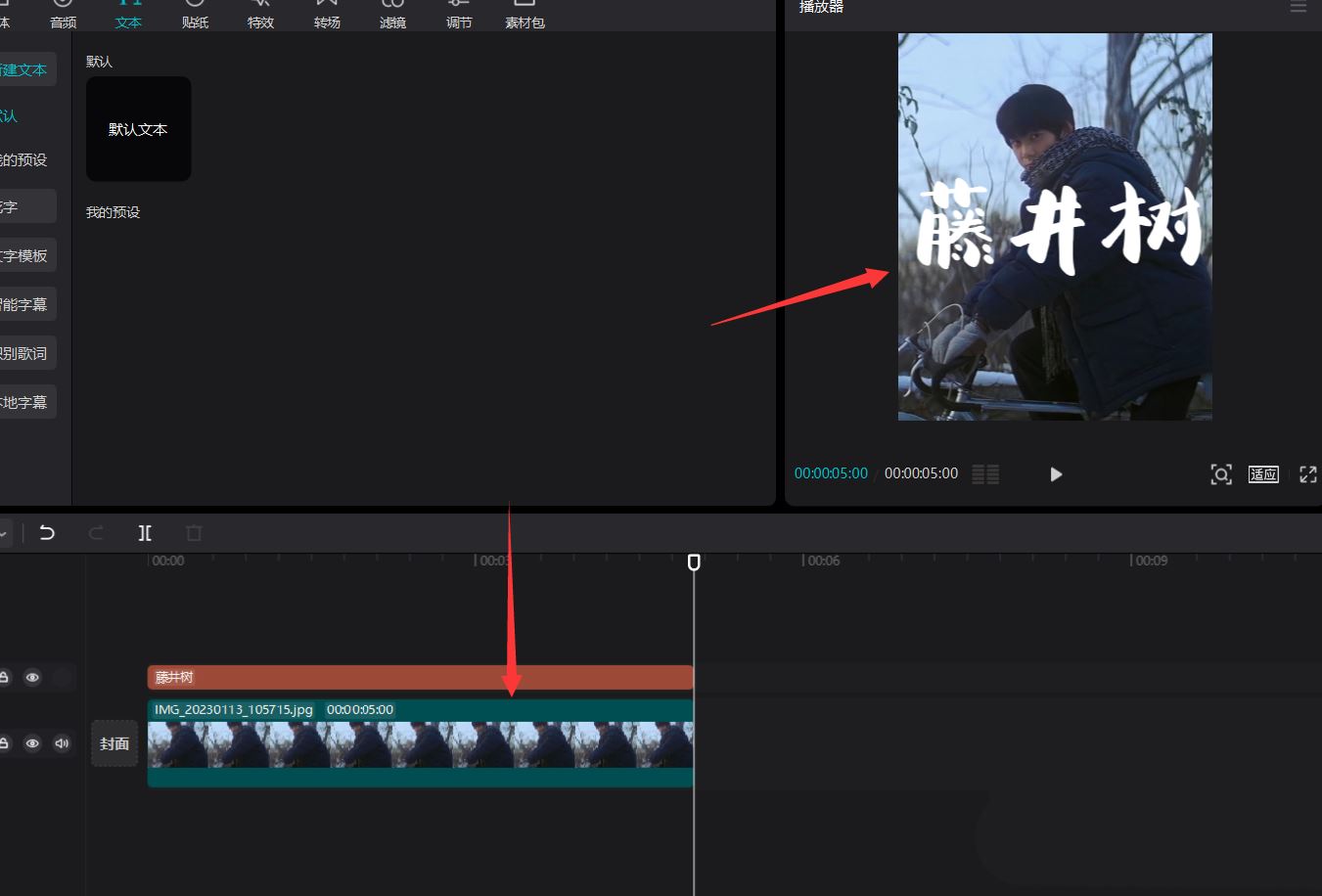Select the IMG_20230113_105715.jpg video clip
This screenshot has height=896, width=1322.
(x=420, y=743)
